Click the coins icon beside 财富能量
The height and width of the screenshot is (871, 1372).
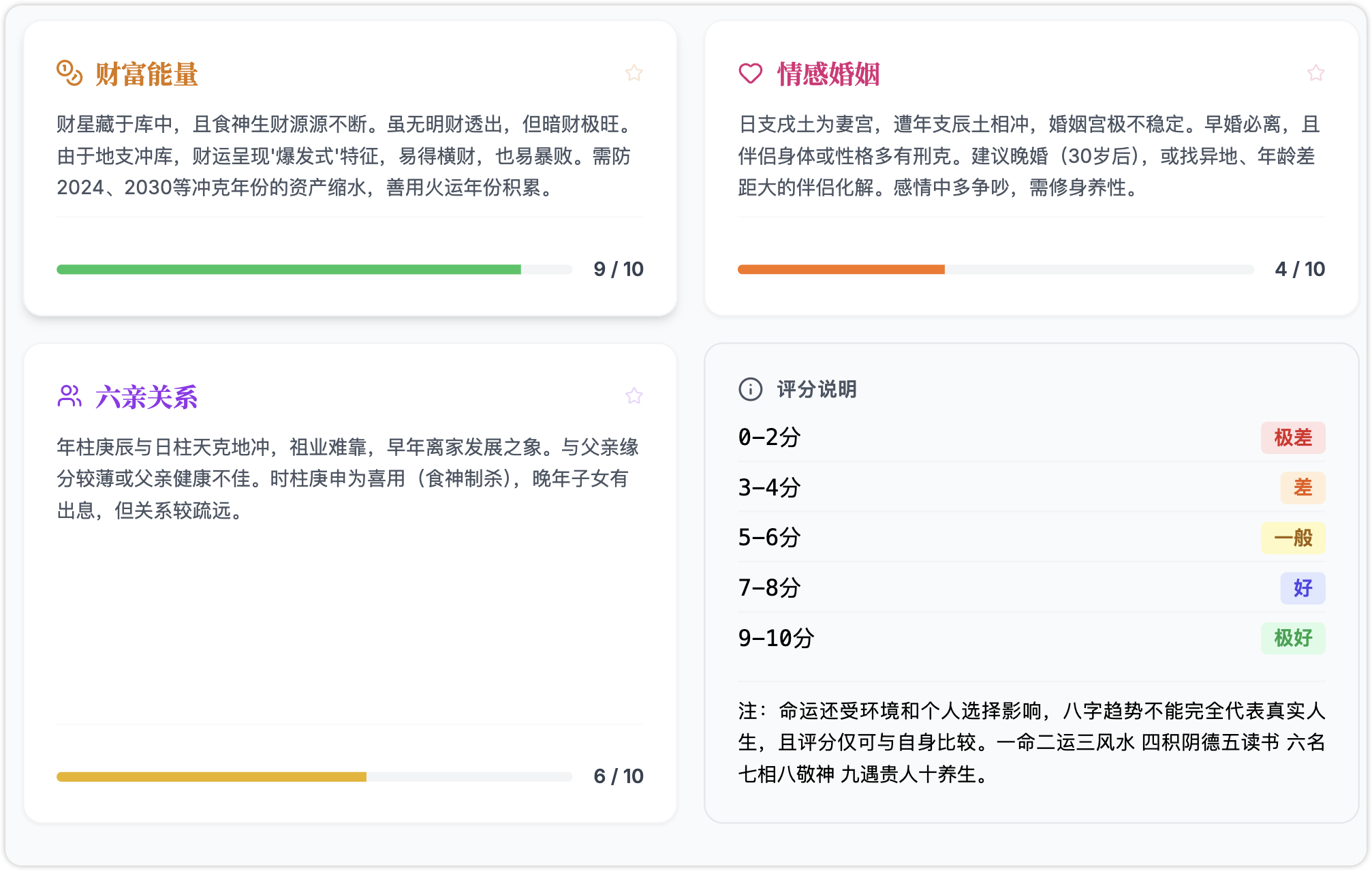coord(69,73)
